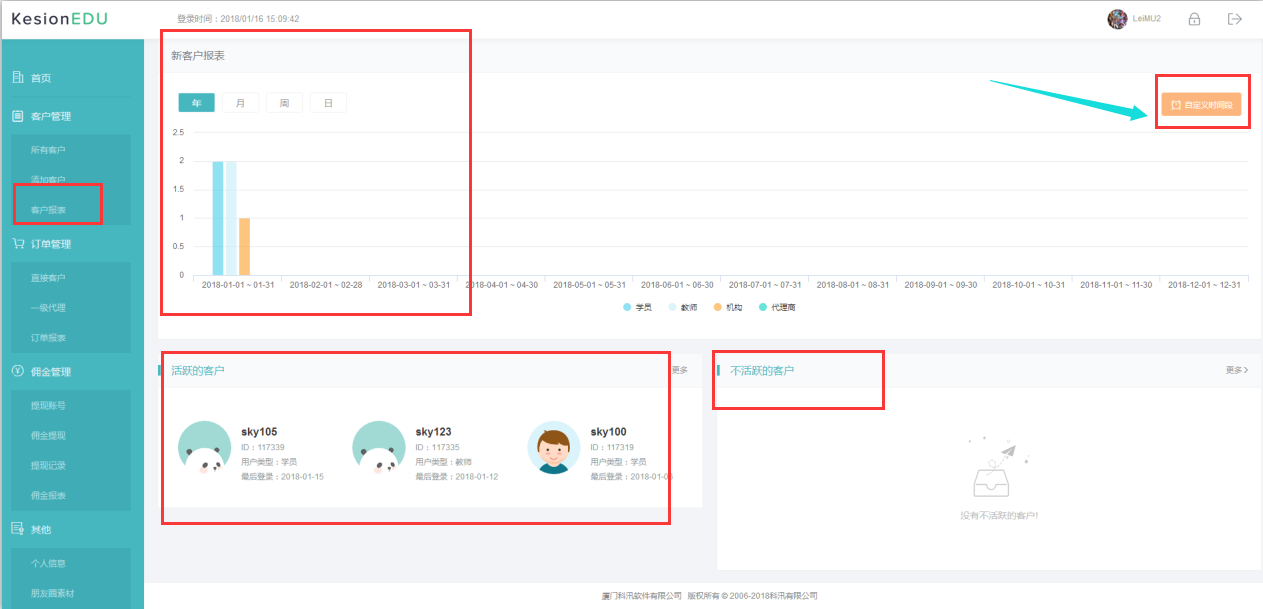The image size is (1263, 609).
Task: Click the 教师 bar for January
Action: (x=231, y=218)
